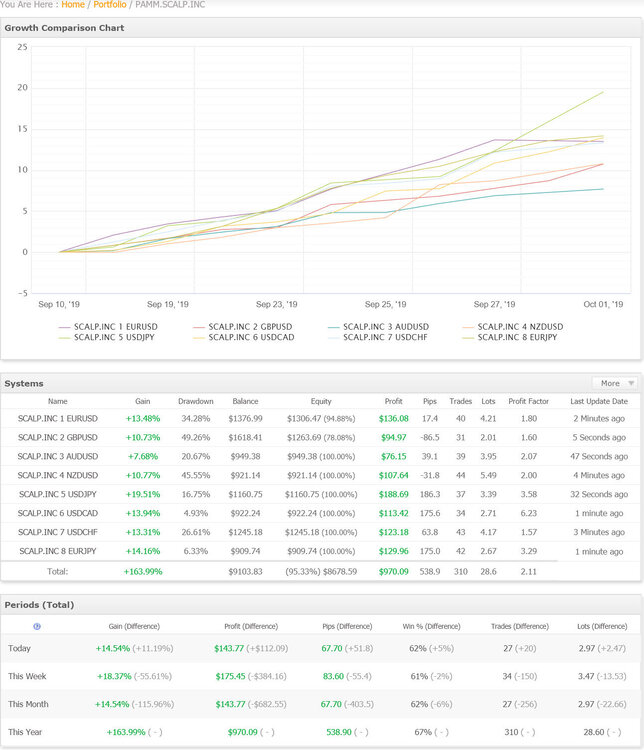
Task: Open the Home breadcrumb link
Action: coord(73,4)
